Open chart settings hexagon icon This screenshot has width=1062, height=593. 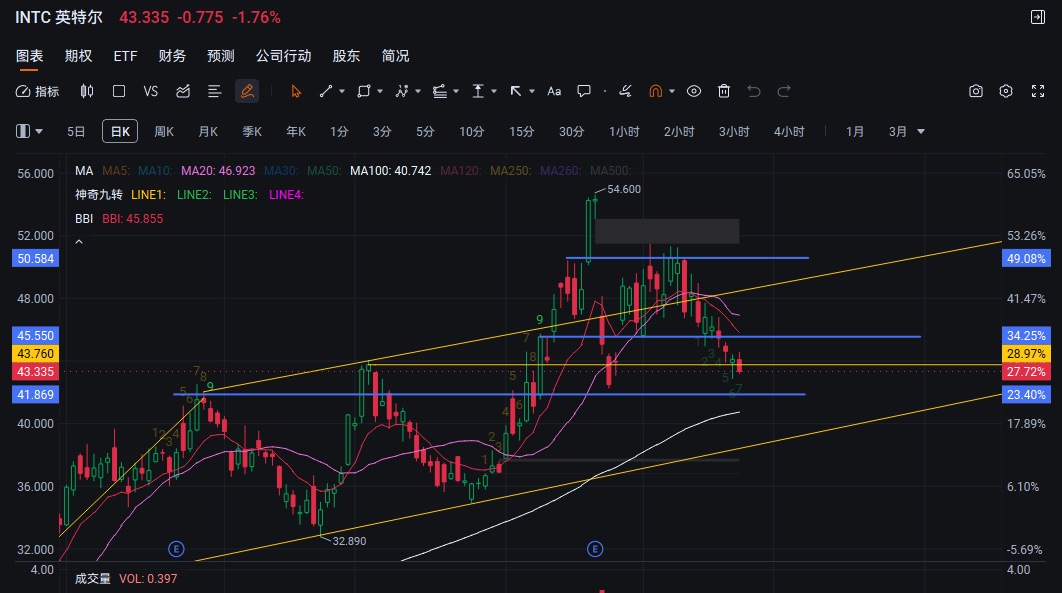pyautogui.click(x=1006, y=91)
